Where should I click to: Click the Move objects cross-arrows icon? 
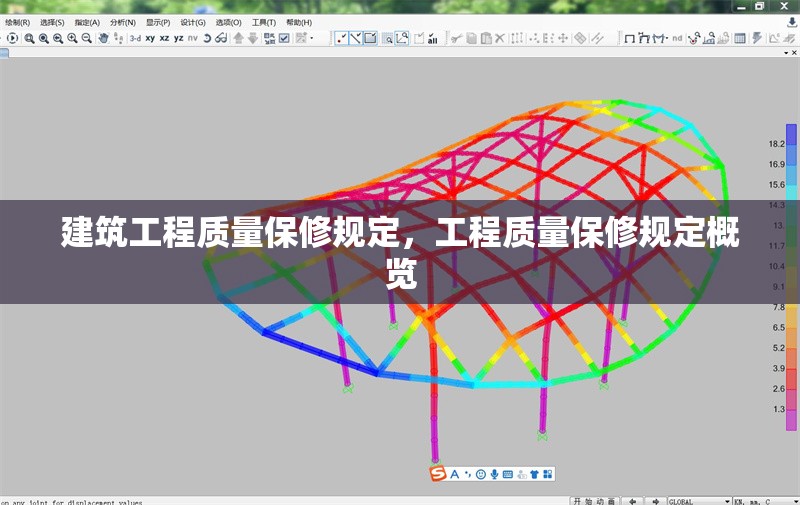[x=563, y=38]
